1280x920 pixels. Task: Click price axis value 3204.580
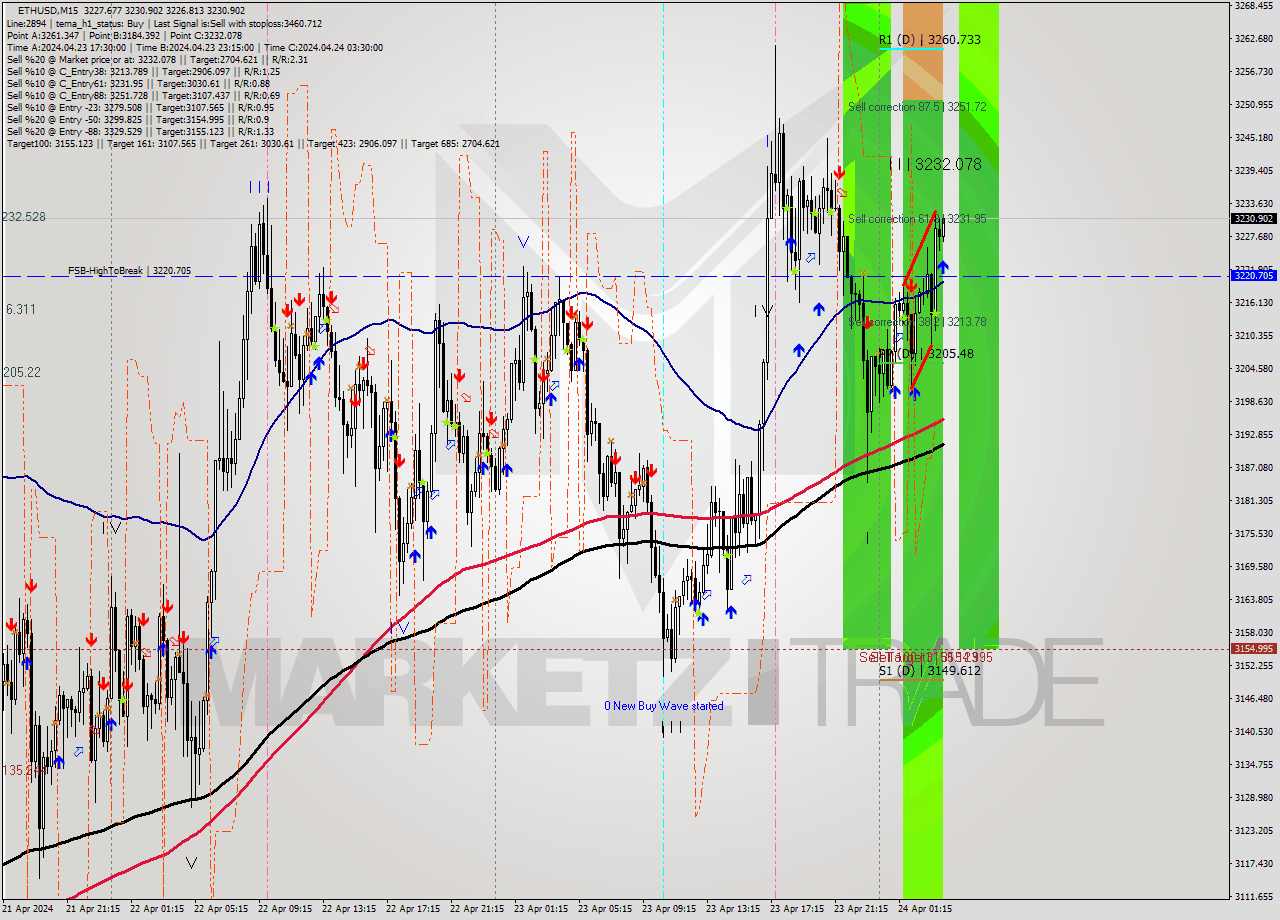pos(1253,368)
